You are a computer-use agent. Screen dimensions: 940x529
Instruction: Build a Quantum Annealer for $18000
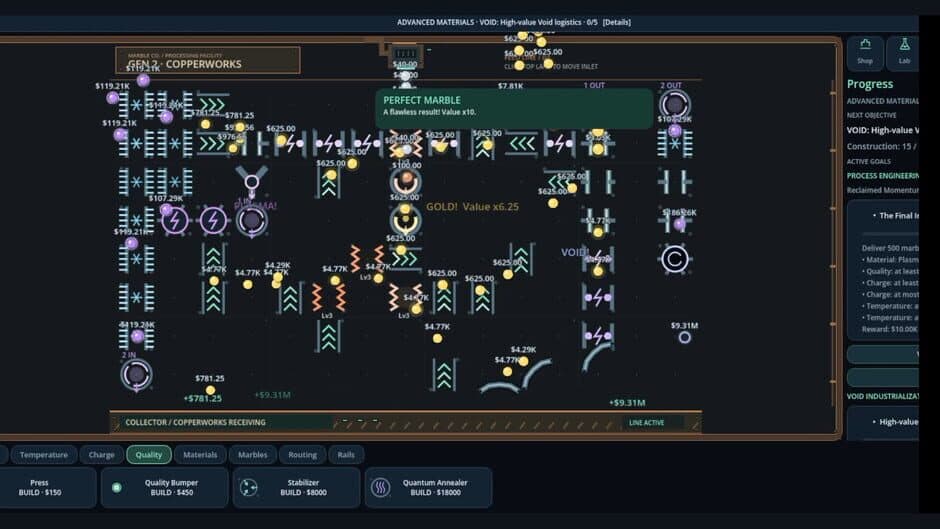[x=429, y=488]
